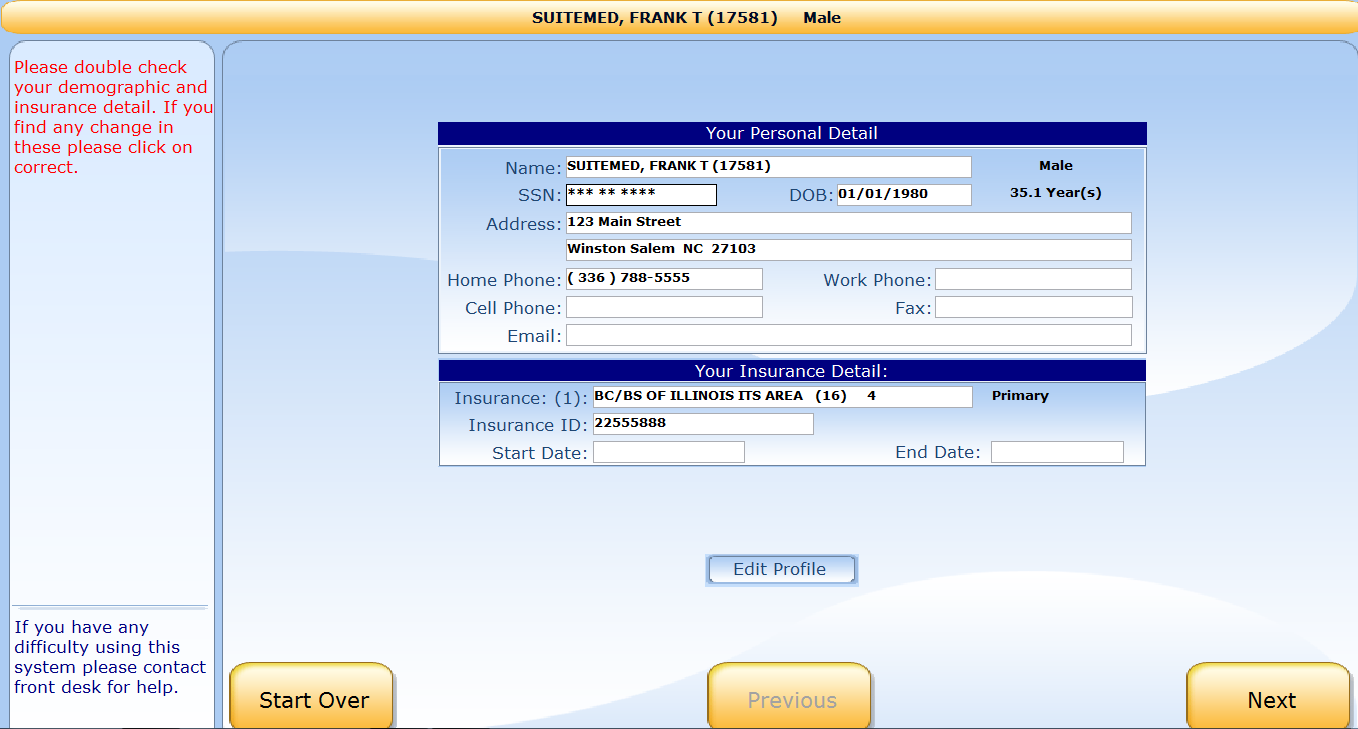Click the 'Insurance ID:' label
The height and width of the screenshot is (729, 1358).
coord(528,425)
